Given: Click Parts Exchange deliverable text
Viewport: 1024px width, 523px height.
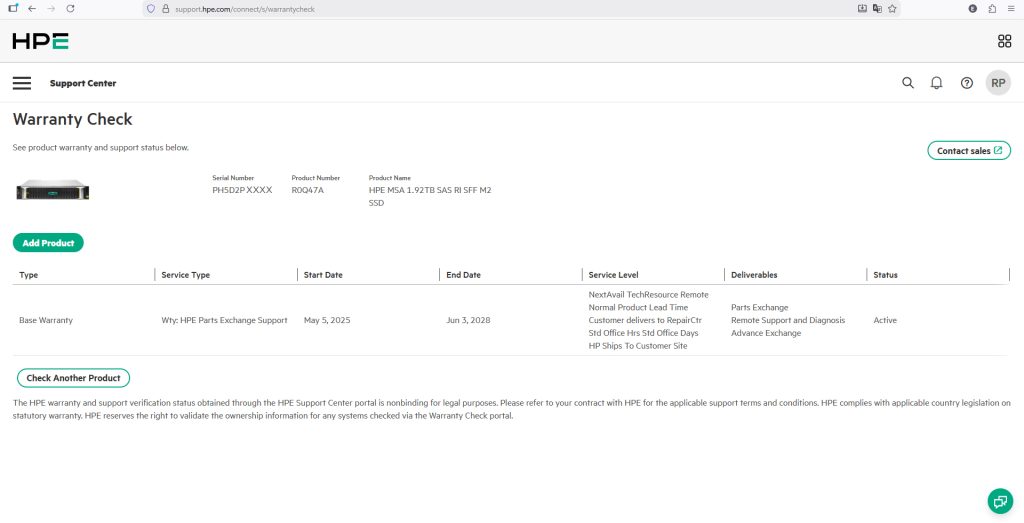Looking at the screenshot, I should point(760,308).
